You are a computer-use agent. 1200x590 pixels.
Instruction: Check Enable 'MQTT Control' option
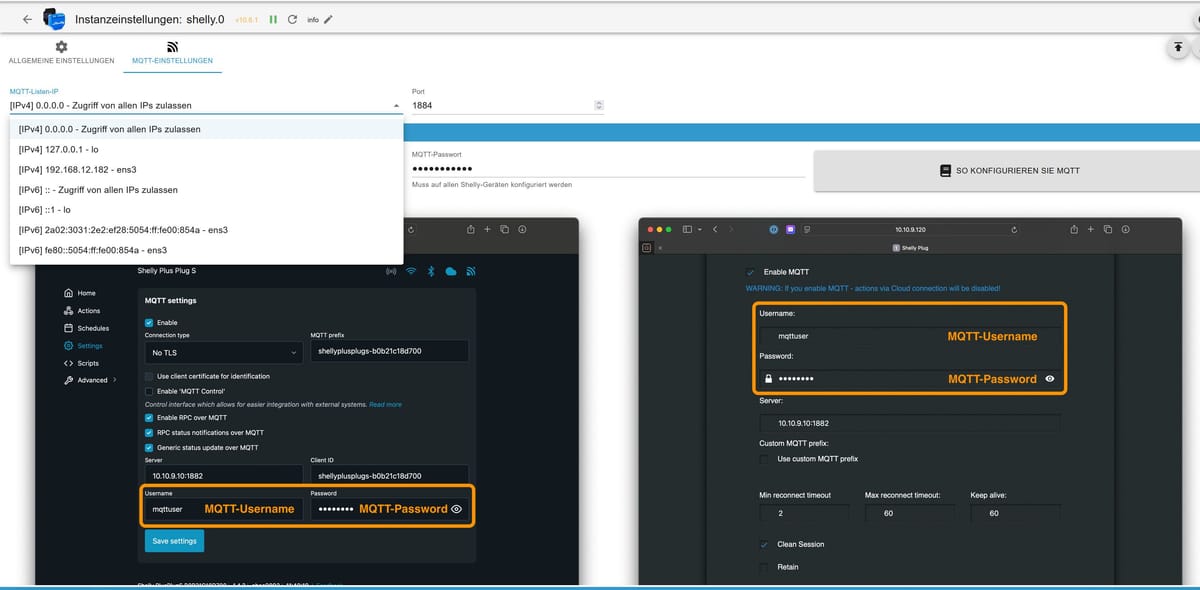click(150, 391)
